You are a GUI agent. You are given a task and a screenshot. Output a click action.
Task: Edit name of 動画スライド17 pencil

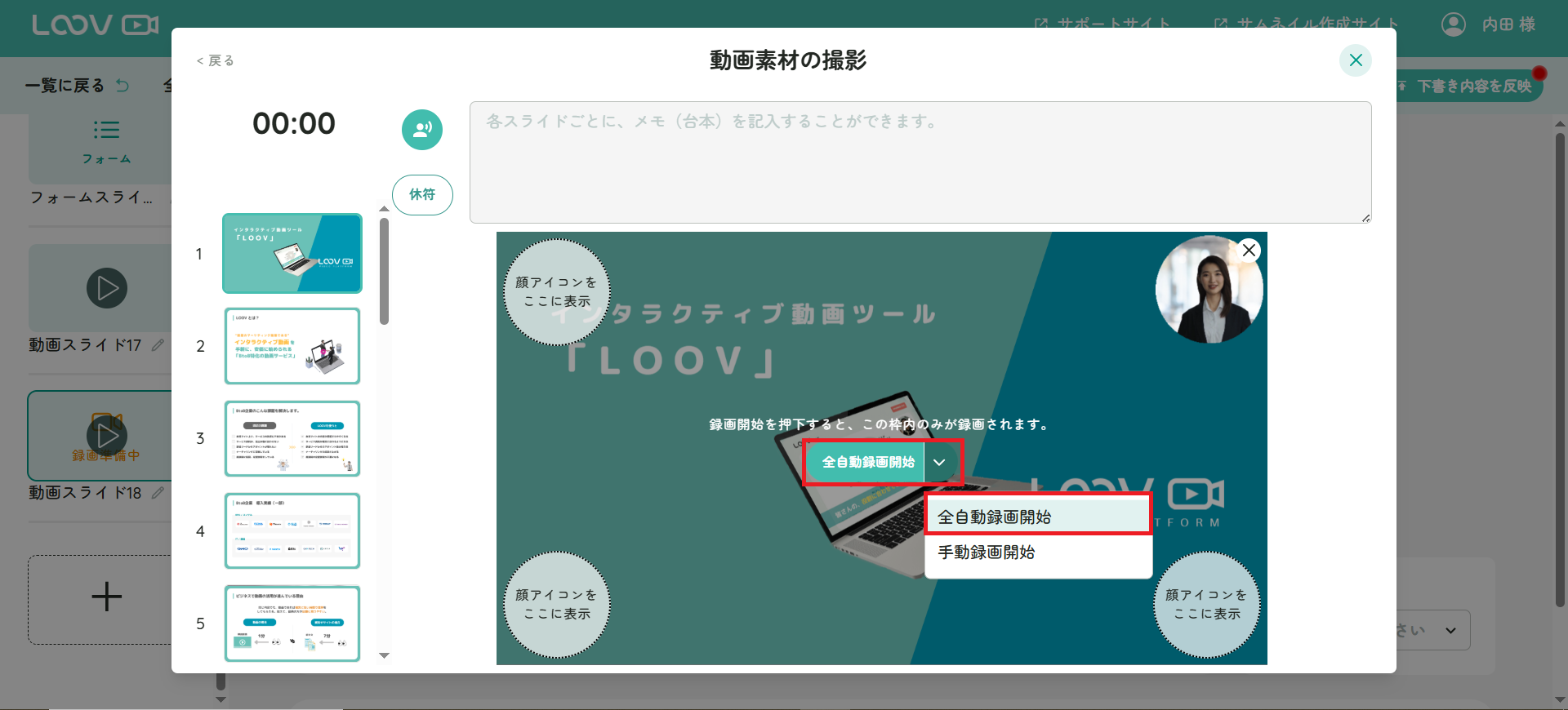click(x=158, y=345)
